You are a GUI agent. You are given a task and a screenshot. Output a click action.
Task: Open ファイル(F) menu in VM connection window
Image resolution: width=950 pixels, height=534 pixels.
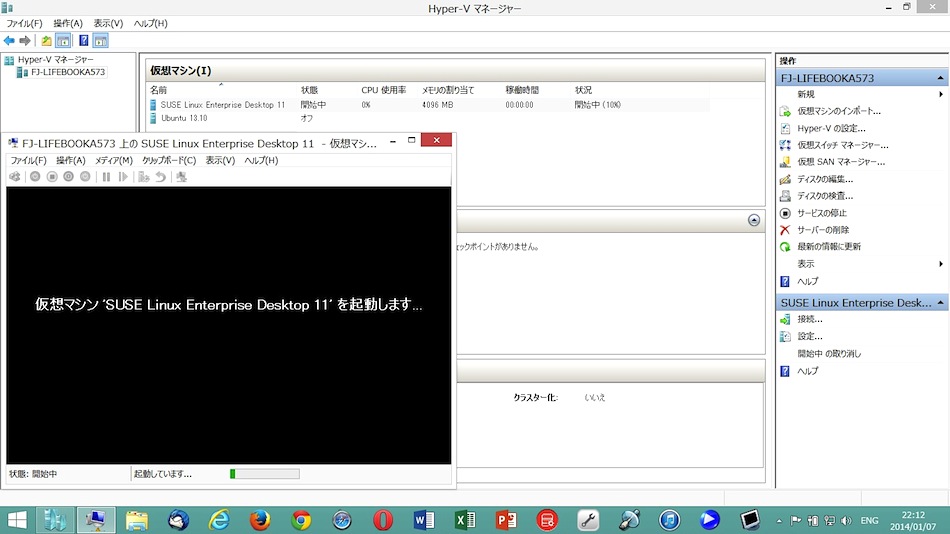coord(28,160)
